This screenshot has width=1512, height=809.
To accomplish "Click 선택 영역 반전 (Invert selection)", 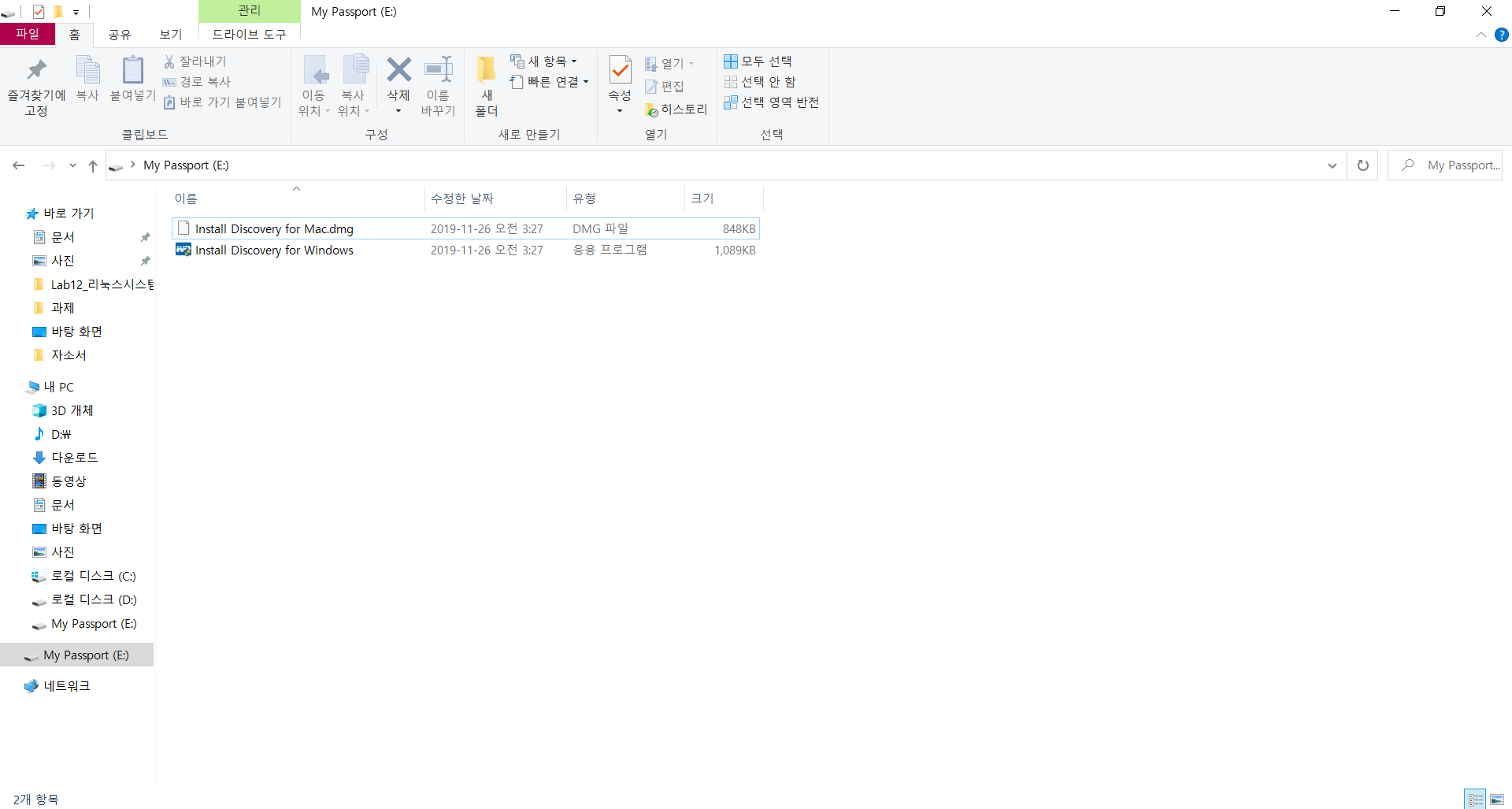I will point(772,102).
